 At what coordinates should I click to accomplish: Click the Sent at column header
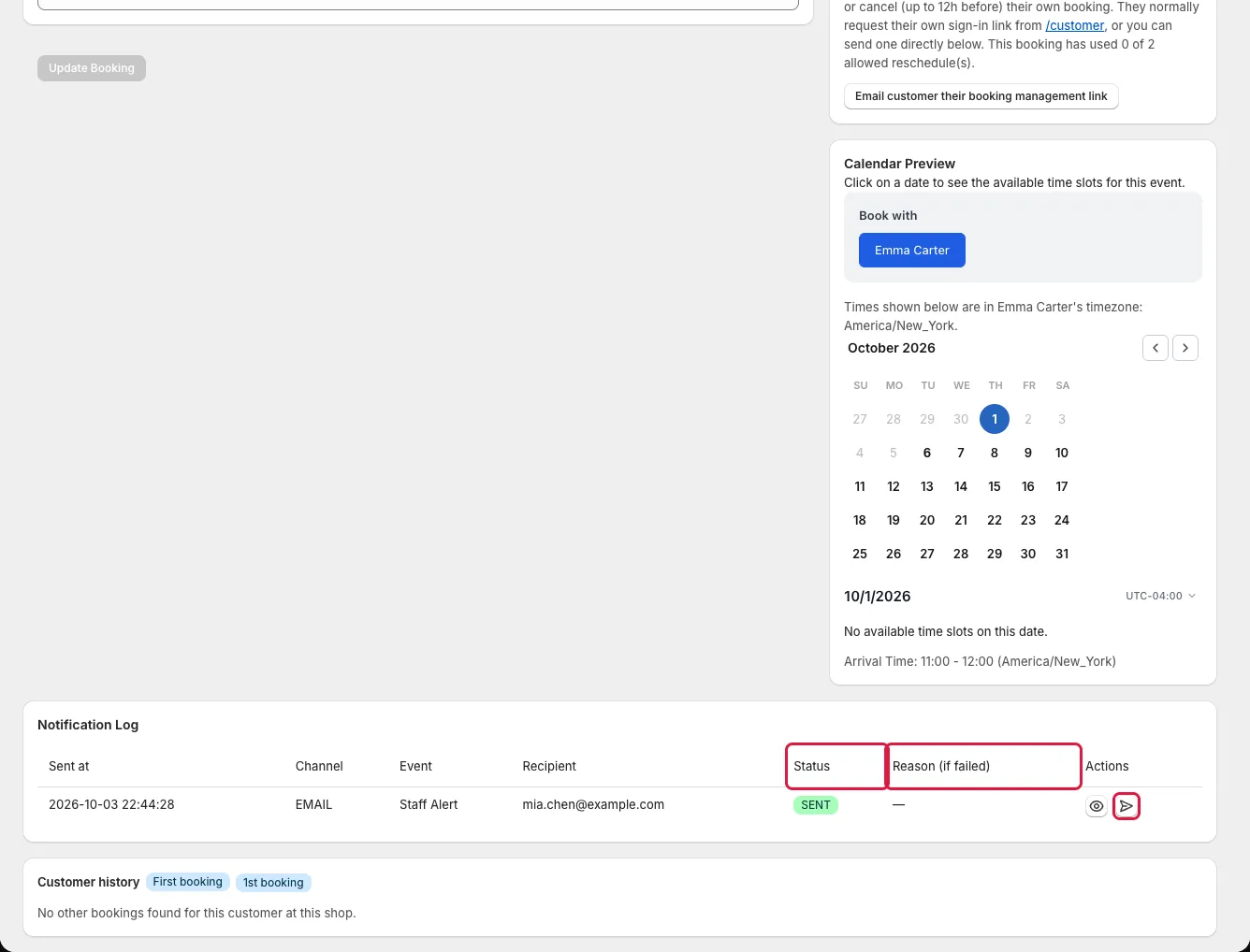click(x=69, y=766)
